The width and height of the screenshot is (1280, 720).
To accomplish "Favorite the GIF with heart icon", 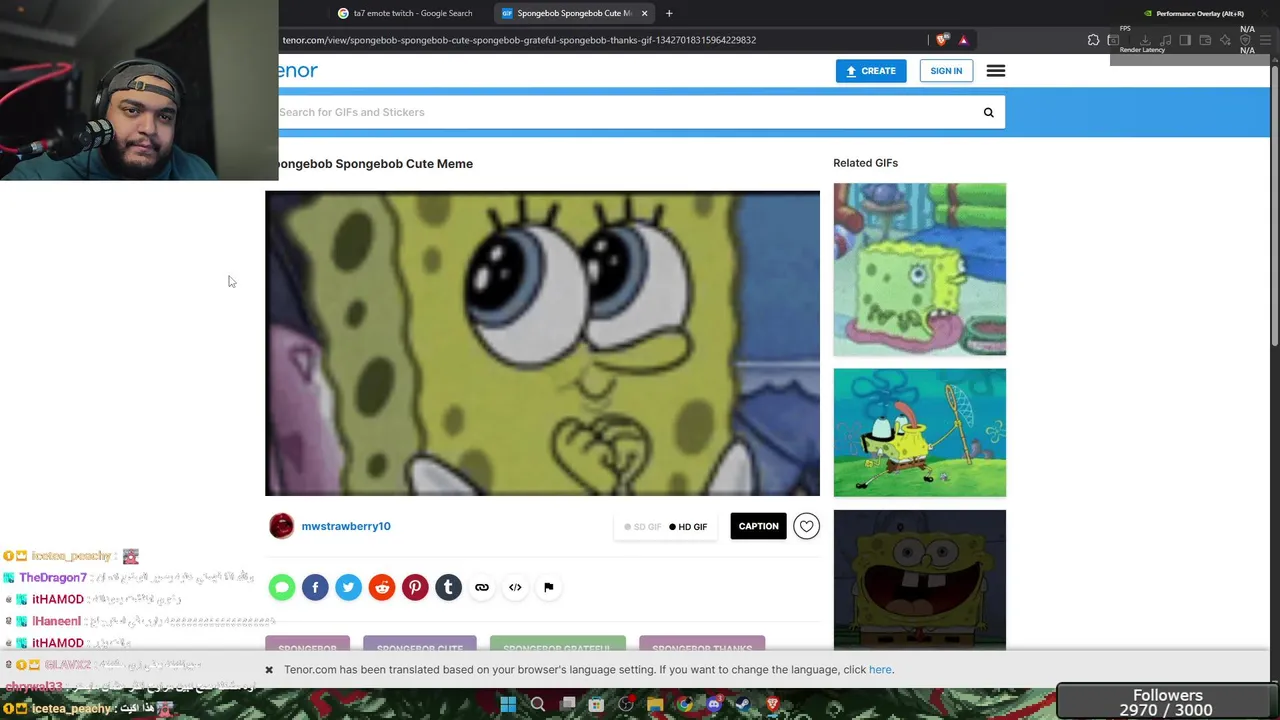I will [806, 526].
